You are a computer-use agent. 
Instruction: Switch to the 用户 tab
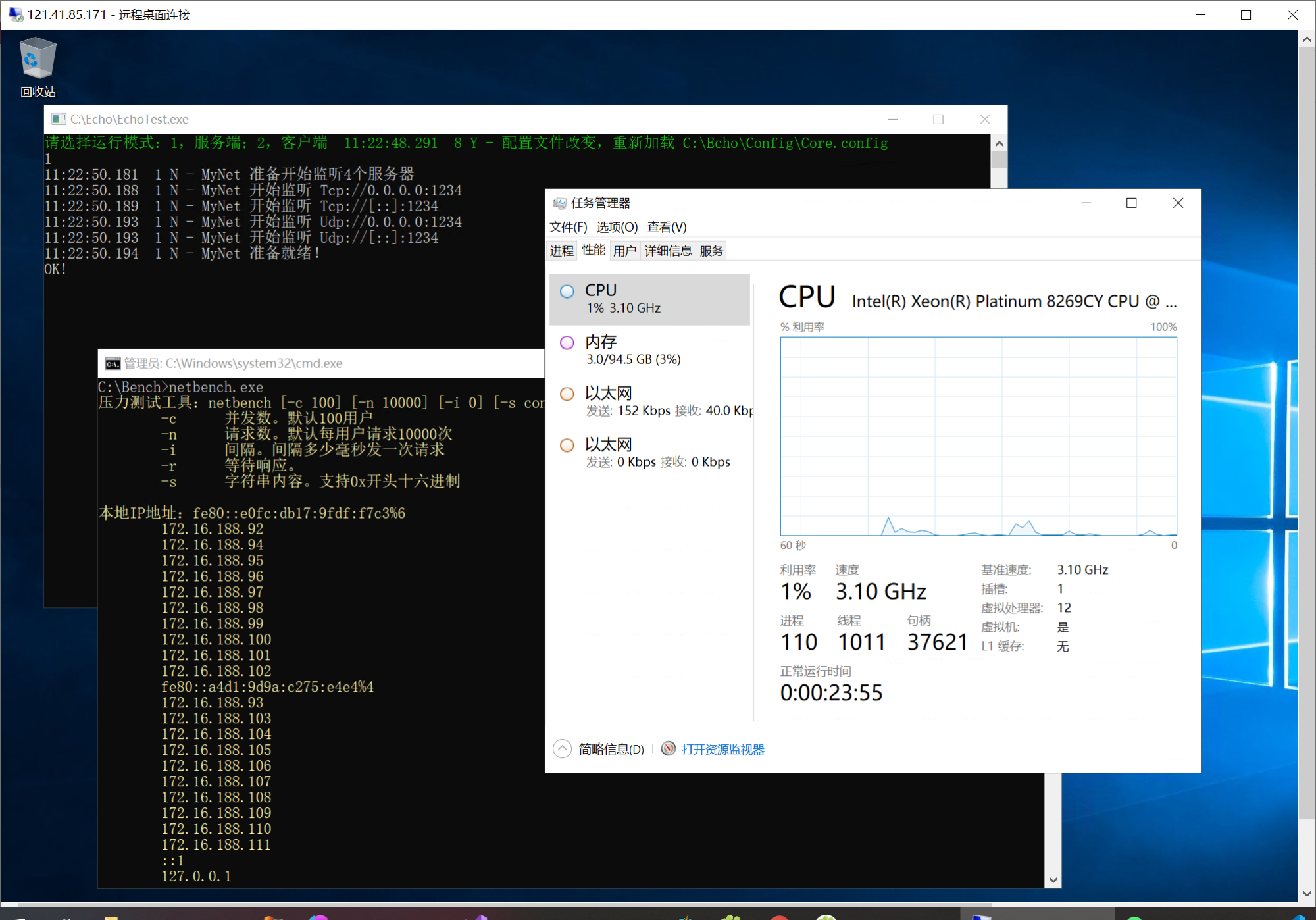coord(624,251)
